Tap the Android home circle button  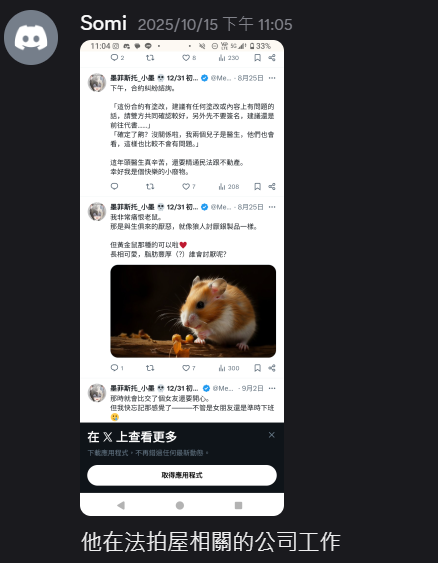180,505
